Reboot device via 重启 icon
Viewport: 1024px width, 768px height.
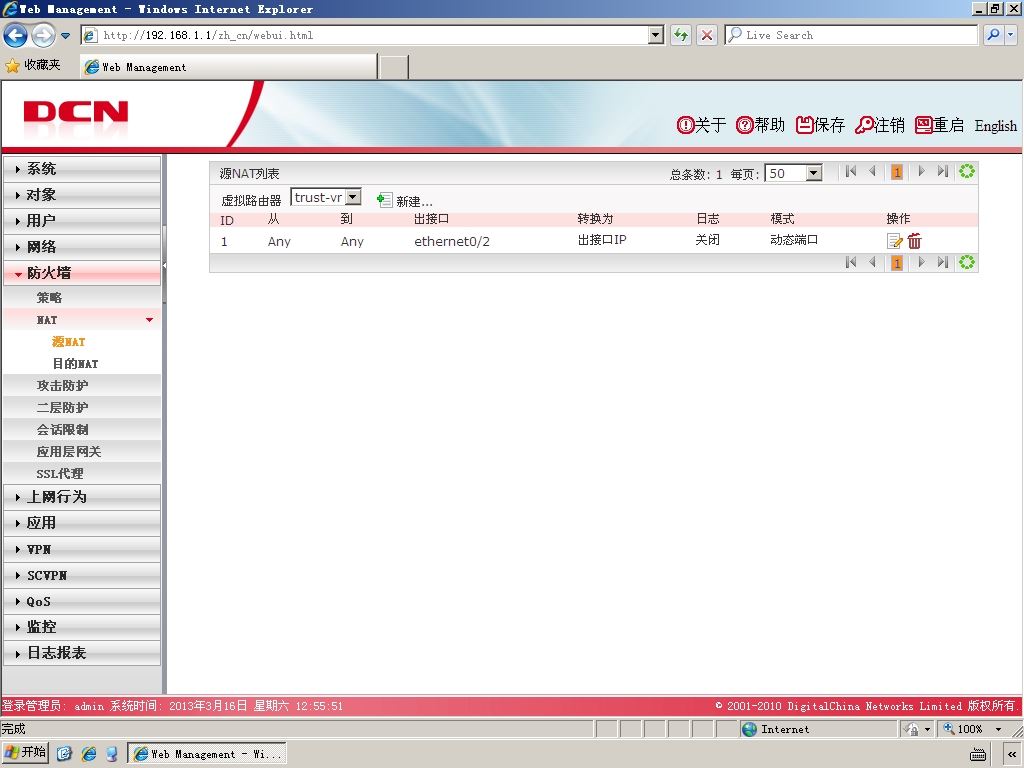coord(923,125)
